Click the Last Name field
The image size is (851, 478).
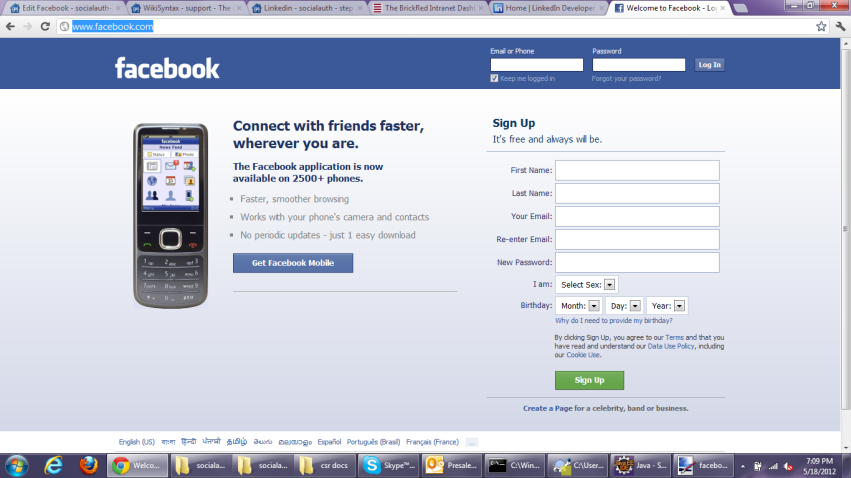[x=637, y=193]
